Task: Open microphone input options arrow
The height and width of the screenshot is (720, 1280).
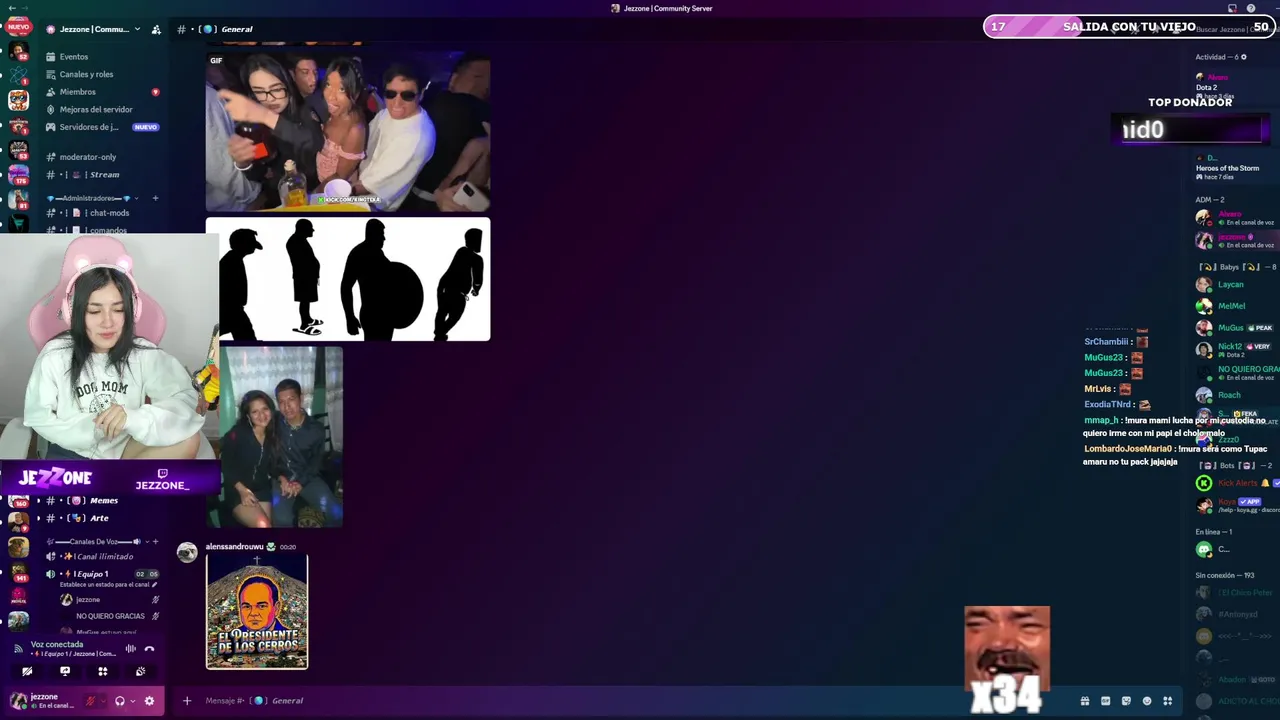Action: click(x=101, y=701)
